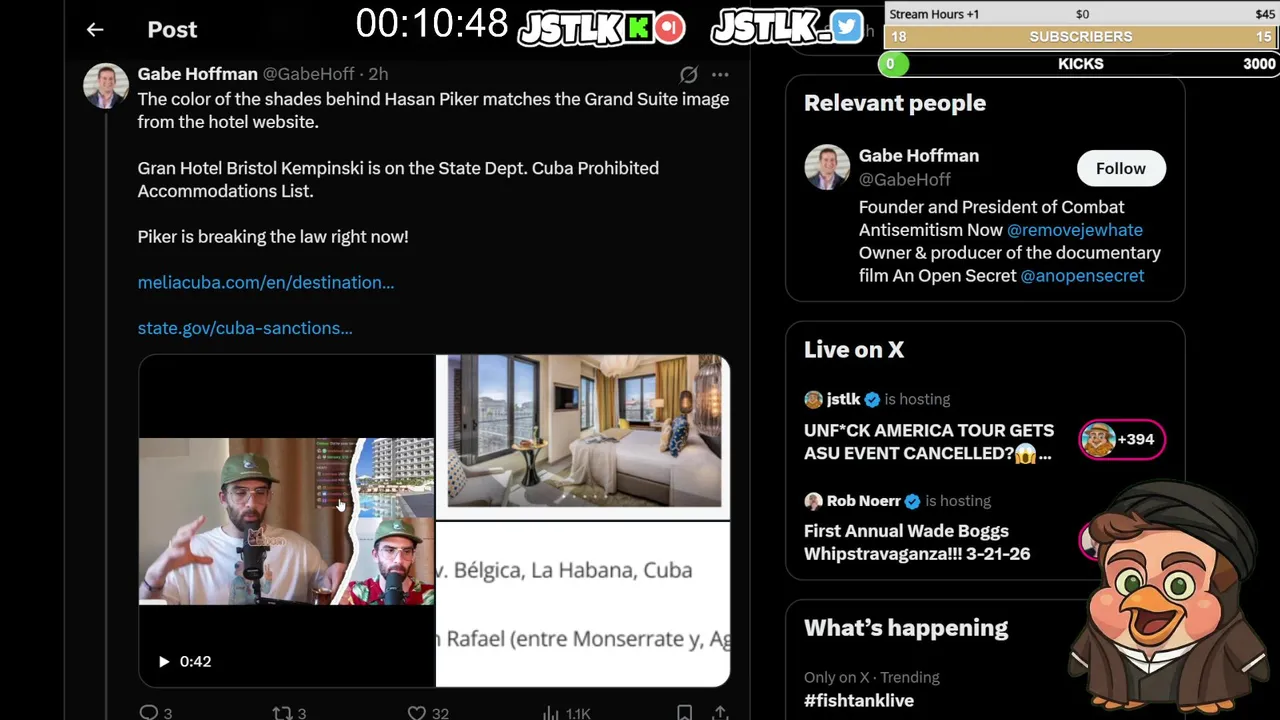Click the 'Only on X · Trending' label
1280x720 pixels.
point(872,677)
